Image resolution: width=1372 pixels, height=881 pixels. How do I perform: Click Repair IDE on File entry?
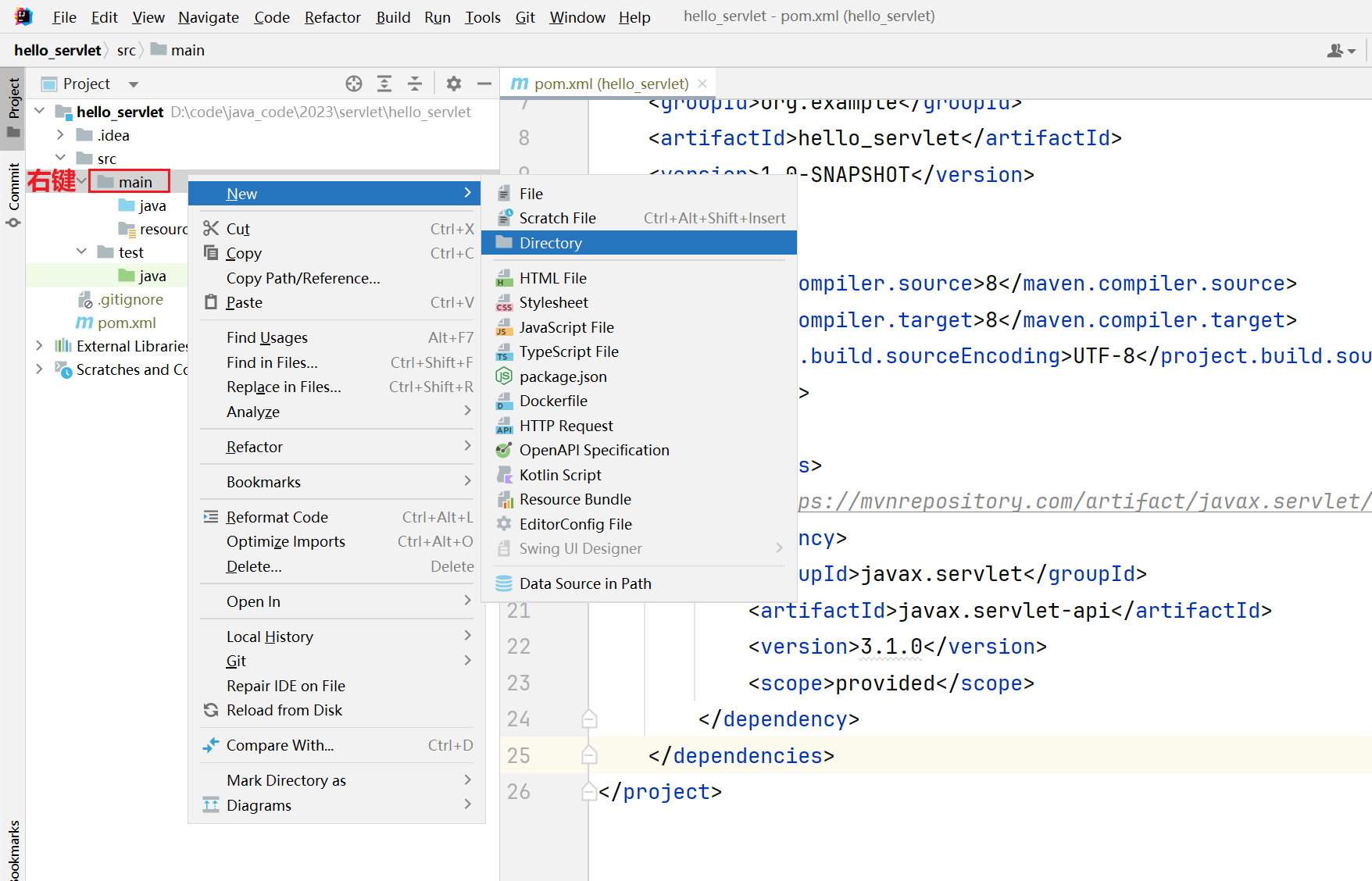pos(337,686)
